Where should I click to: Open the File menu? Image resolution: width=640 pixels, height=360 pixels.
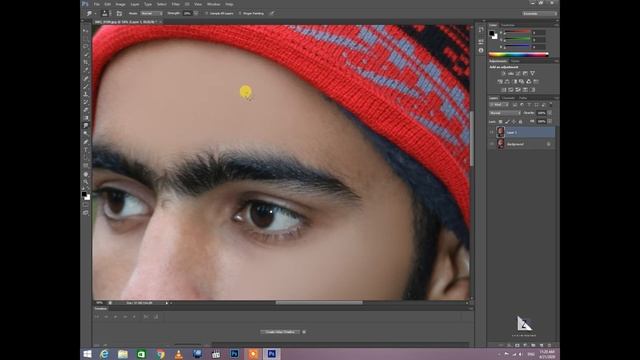tap(97, 4)
